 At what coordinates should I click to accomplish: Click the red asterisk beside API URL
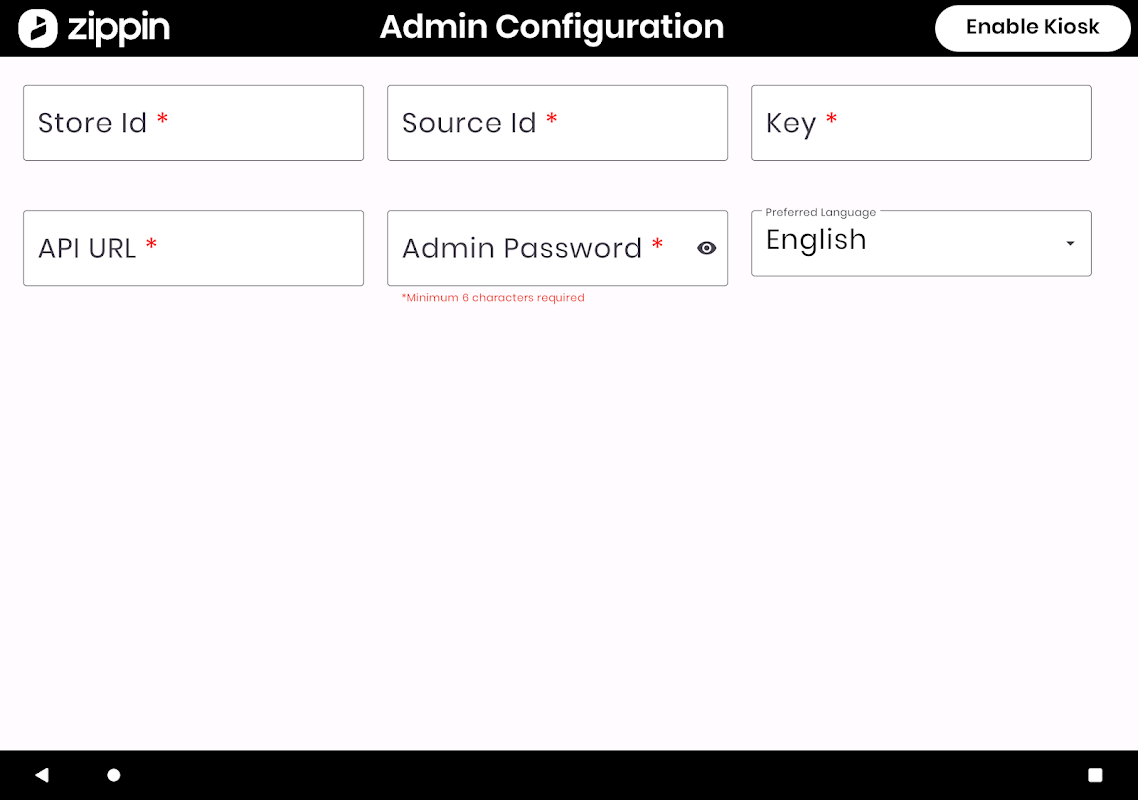[151, 246]
